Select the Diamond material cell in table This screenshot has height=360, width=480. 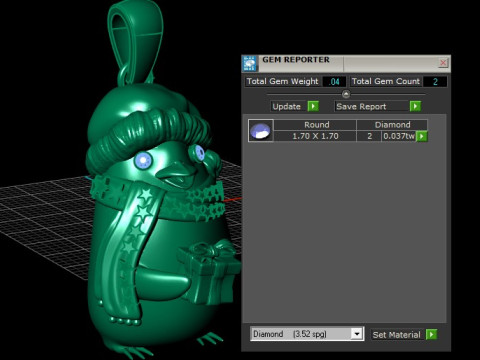[392, 125]
